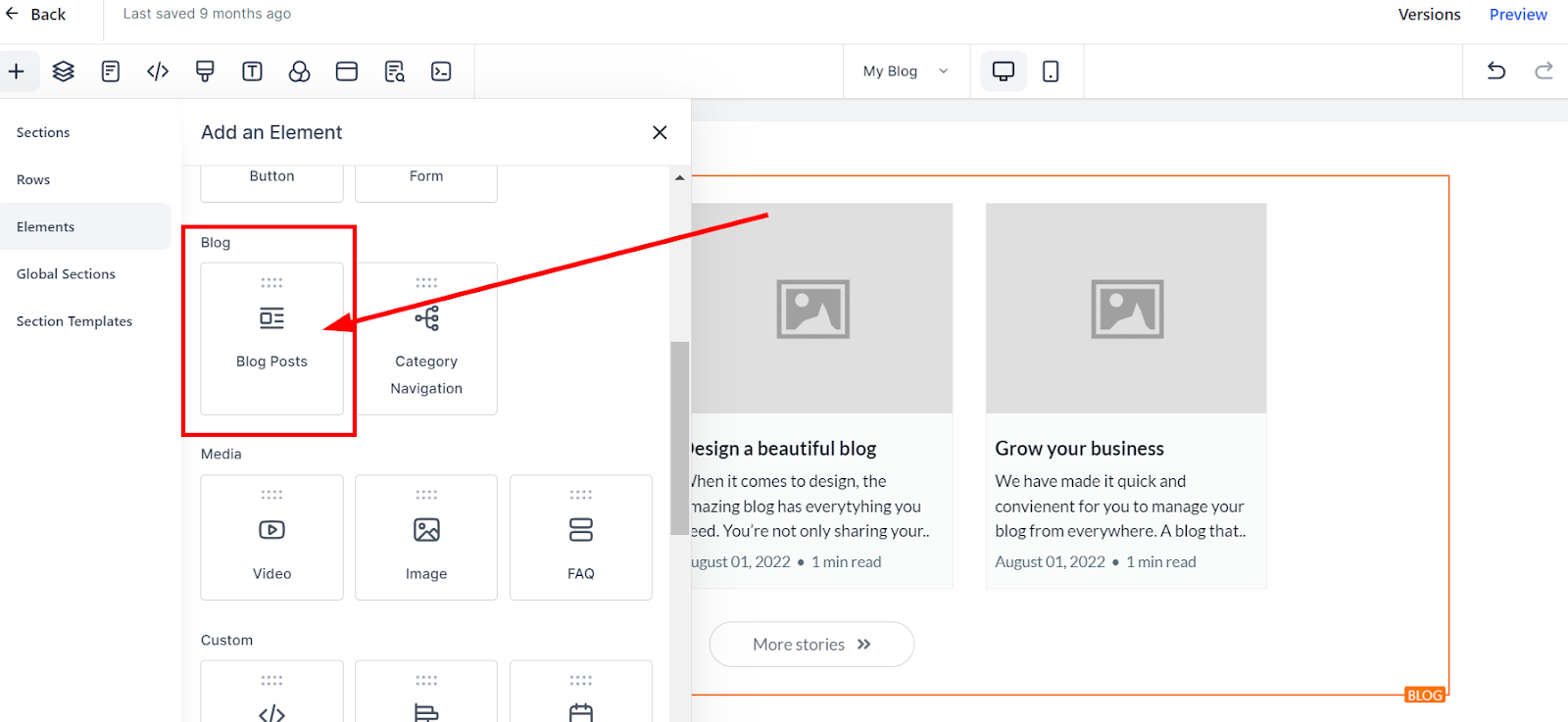Click the element panel scrollbar thumb
Viewport: 1568px width, 722px height.
(x=679, y=437)
